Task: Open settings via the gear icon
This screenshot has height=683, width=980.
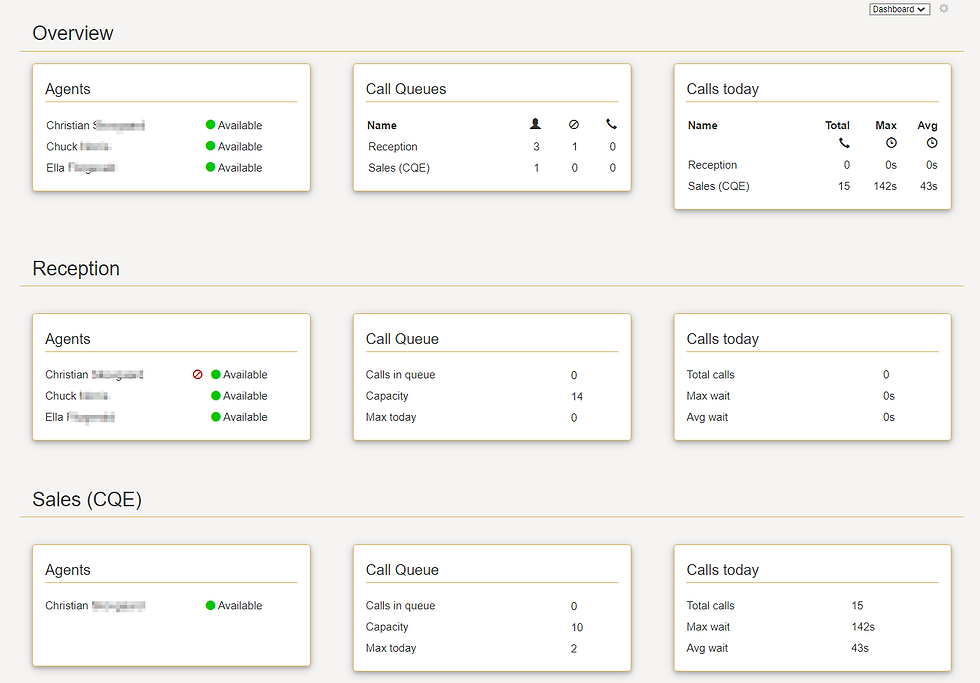Action: 944,9
